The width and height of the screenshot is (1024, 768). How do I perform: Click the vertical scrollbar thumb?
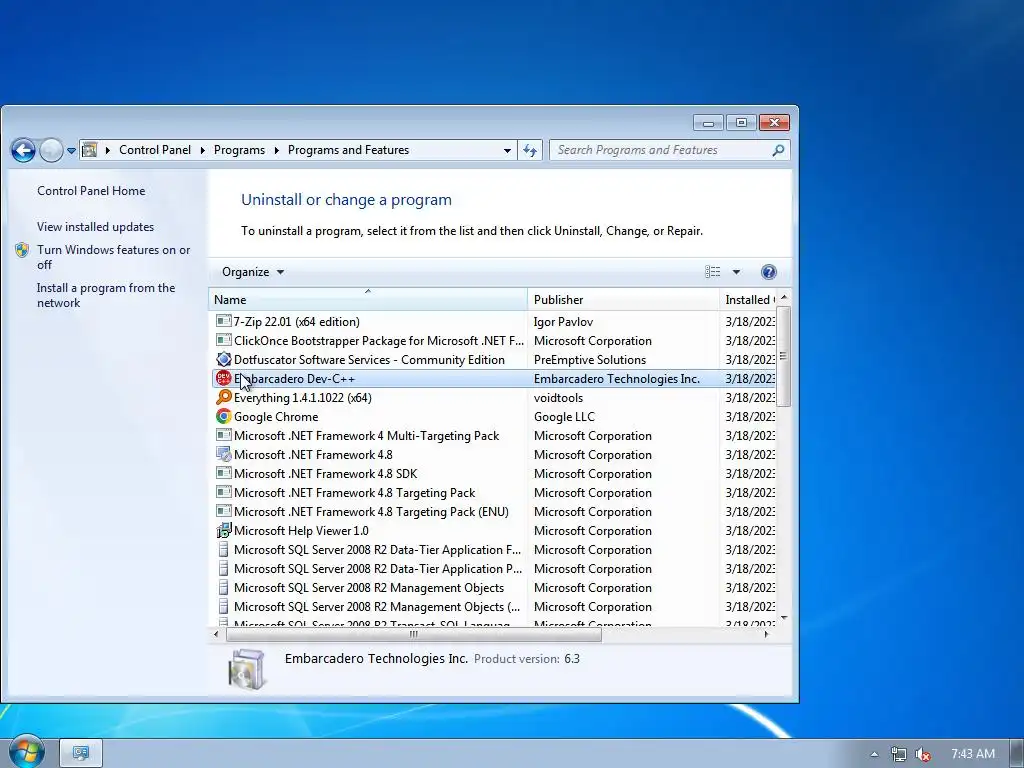pyautogui.click(x=784, y=356)
